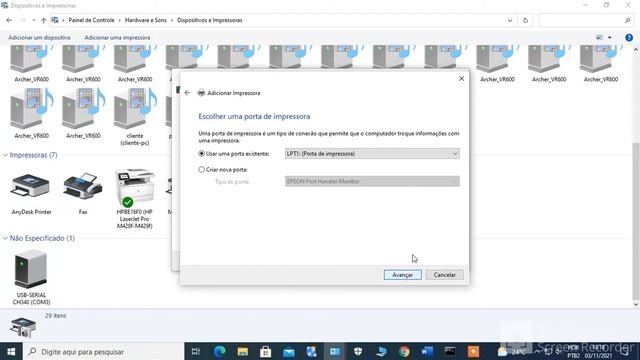Select 'Criar nova porta' radio button

pos(201,169)
